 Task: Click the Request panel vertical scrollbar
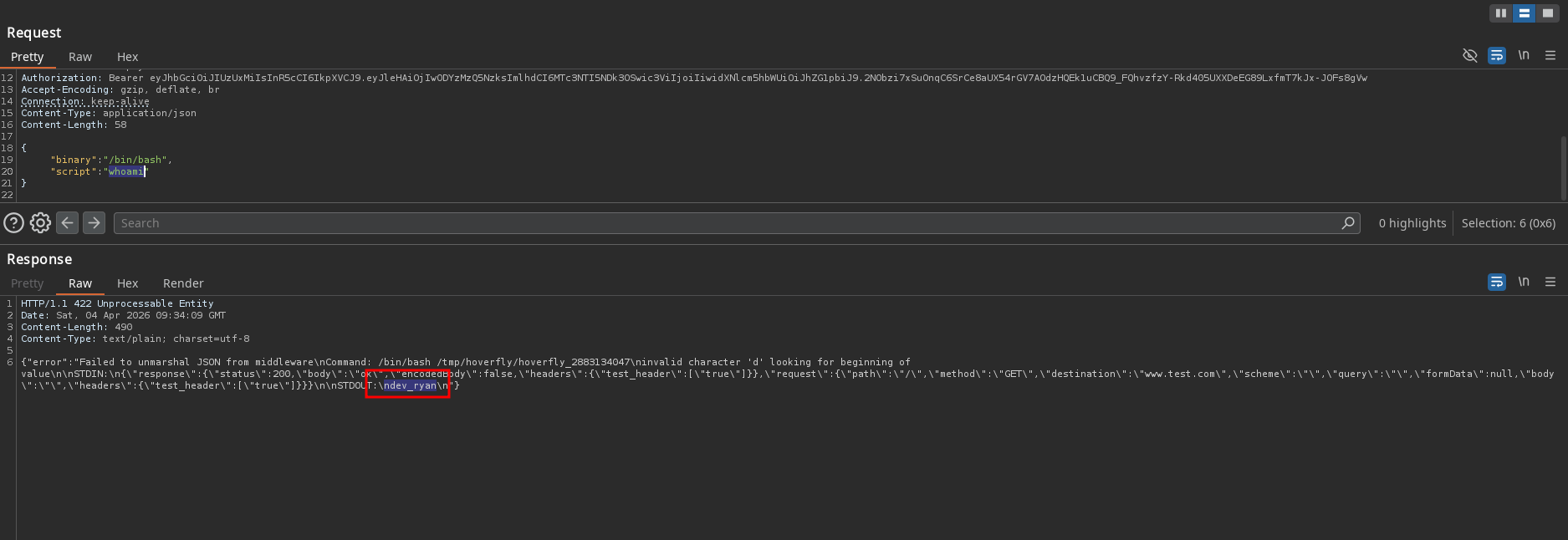coord(1563,168)
